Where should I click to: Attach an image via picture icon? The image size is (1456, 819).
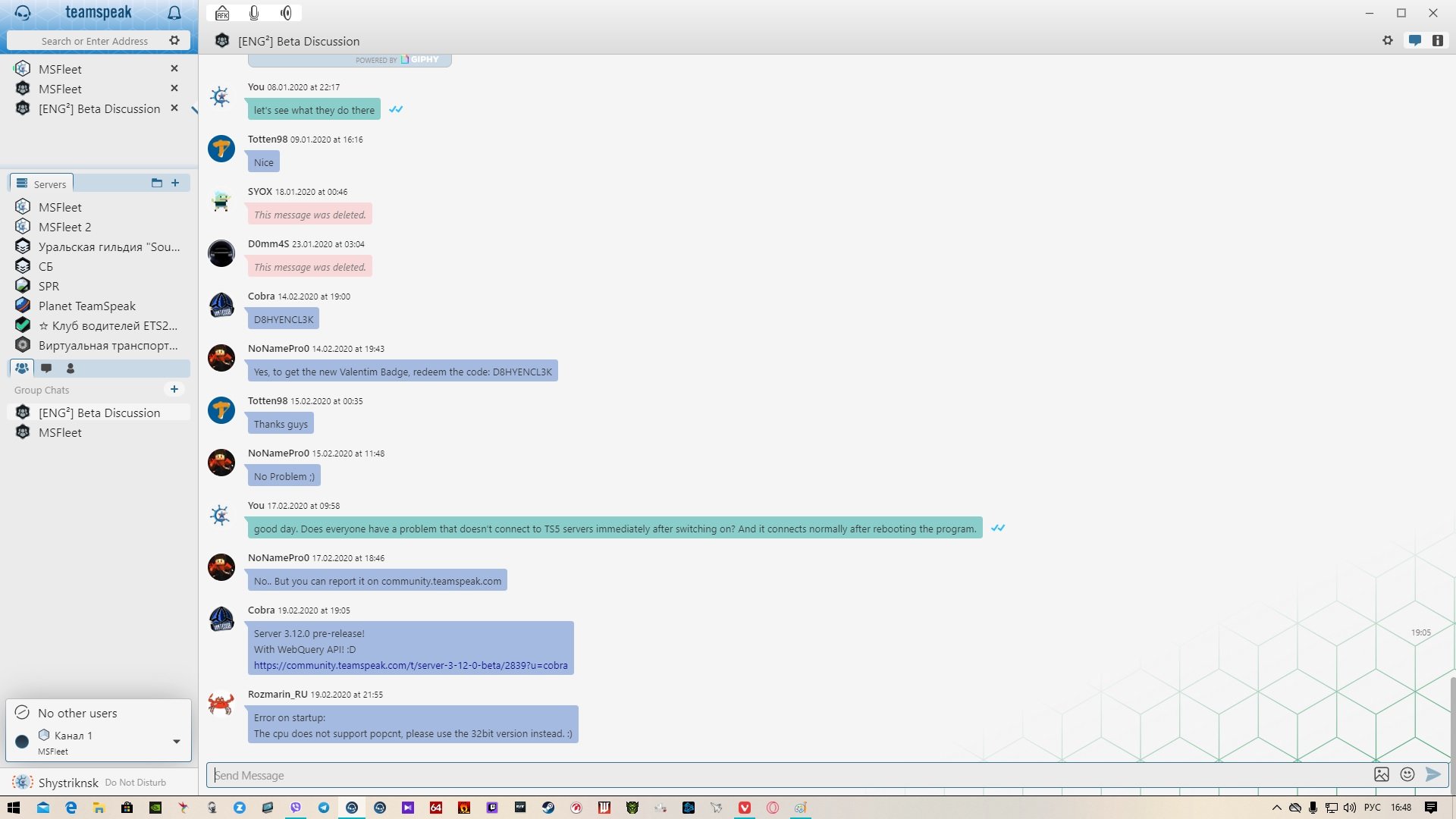[1382, 774]
